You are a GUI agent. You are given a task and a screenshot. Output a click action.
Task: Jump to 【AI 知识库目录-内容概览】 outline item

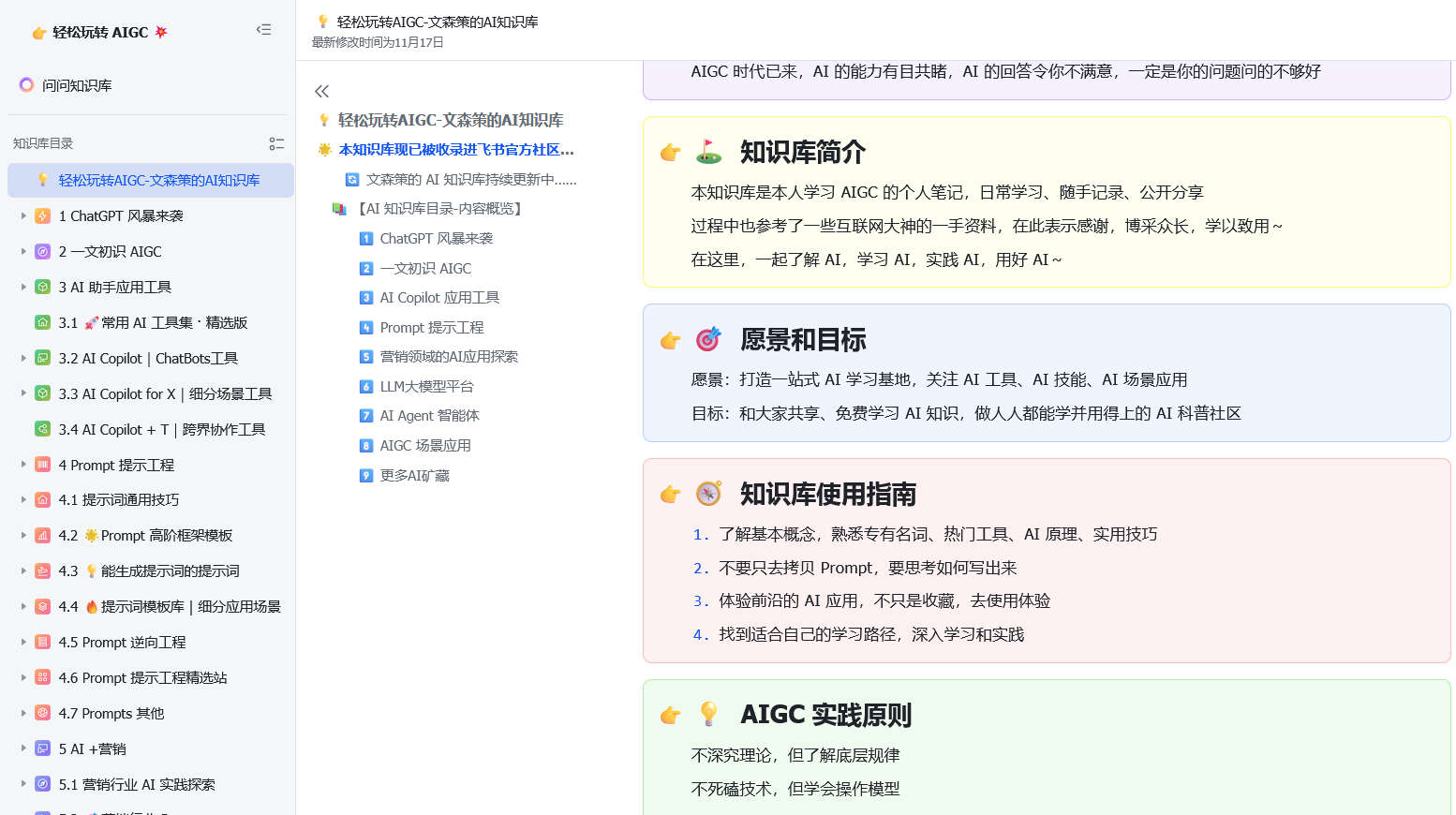(x=439, y=208)
